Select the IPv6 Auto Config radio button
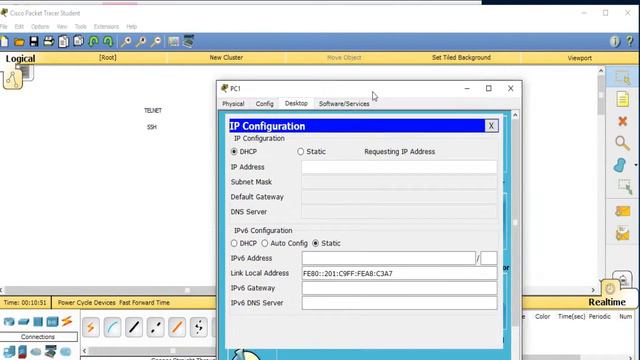640x360 pixels. [x=264, y=243]
